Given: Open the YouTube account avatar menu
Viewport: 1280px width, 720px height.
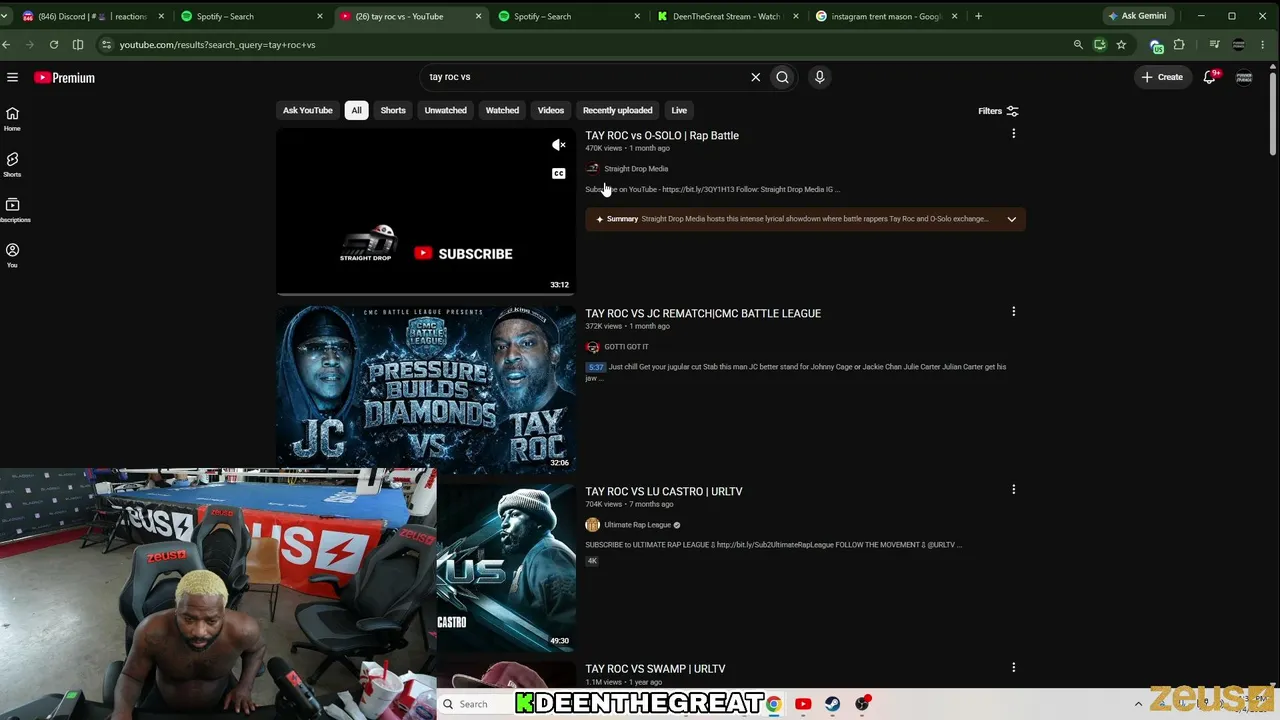Looking at the screenshot, I should [1244, 77].
